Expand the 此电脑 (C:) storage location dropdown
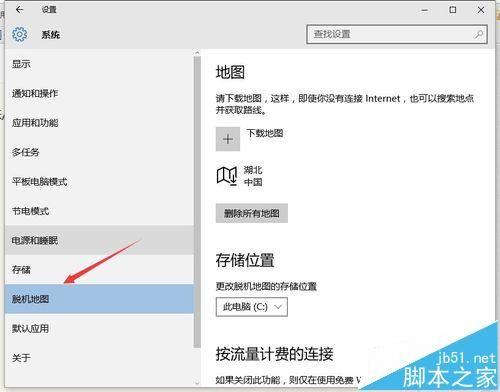The image size is (500, 392). click(x=252, y=307)
